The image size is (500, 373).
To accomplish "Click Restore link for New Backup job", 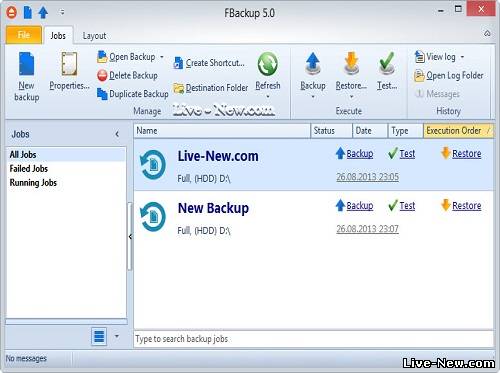I will [467, 206].
